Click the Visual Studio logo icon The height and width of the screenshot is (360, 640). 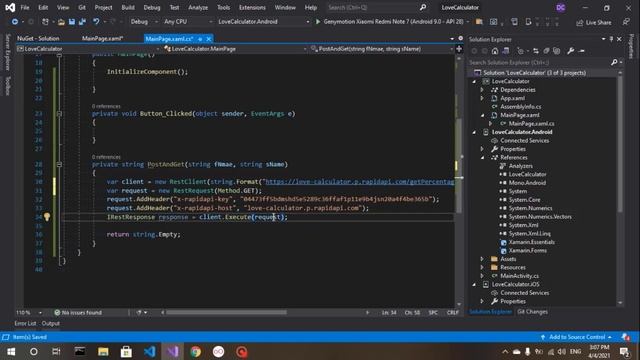click(10, 7)
